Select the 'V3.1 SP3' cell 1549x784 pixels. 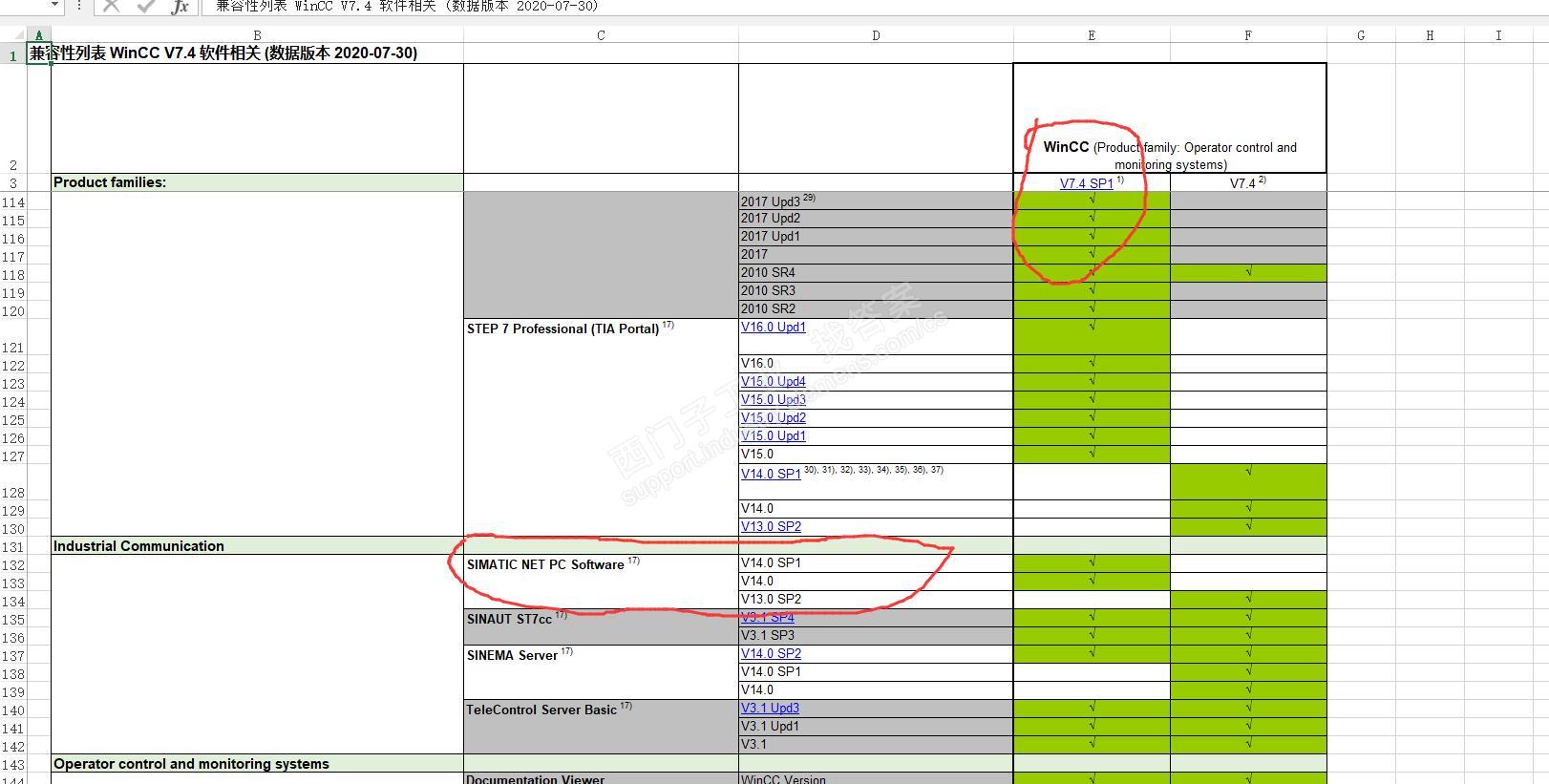coord(876,636)
